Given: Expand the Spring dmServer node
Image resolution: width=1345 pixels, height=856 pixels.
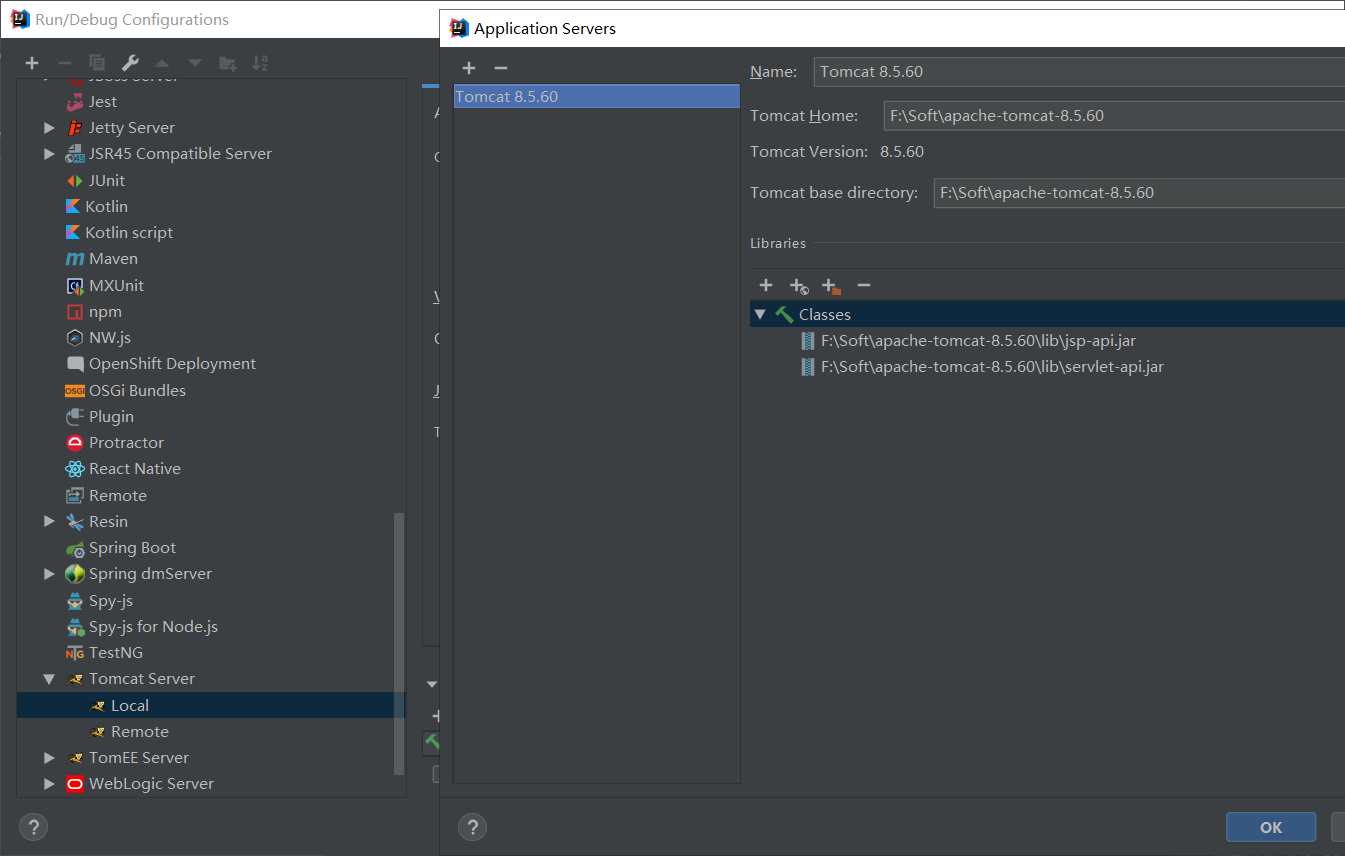Looking at the screenshot, I should tap(49, 573).
